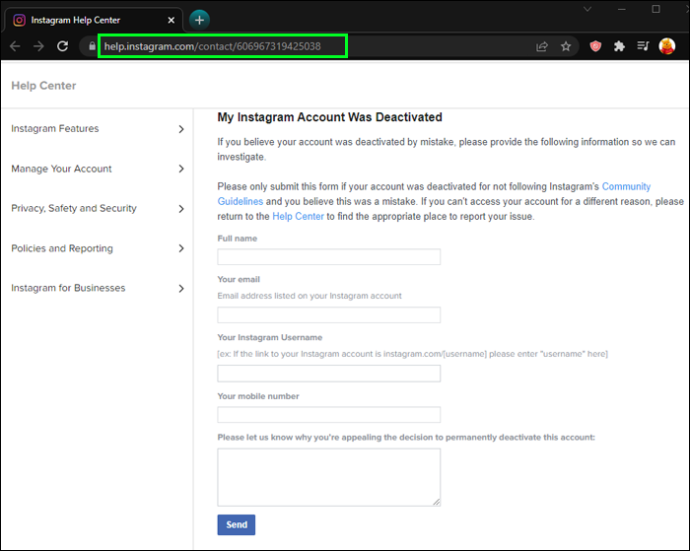Viewport: 690px width, 551px height.
Task: Reload the page with refresh icon
Action: coord(62,46)
